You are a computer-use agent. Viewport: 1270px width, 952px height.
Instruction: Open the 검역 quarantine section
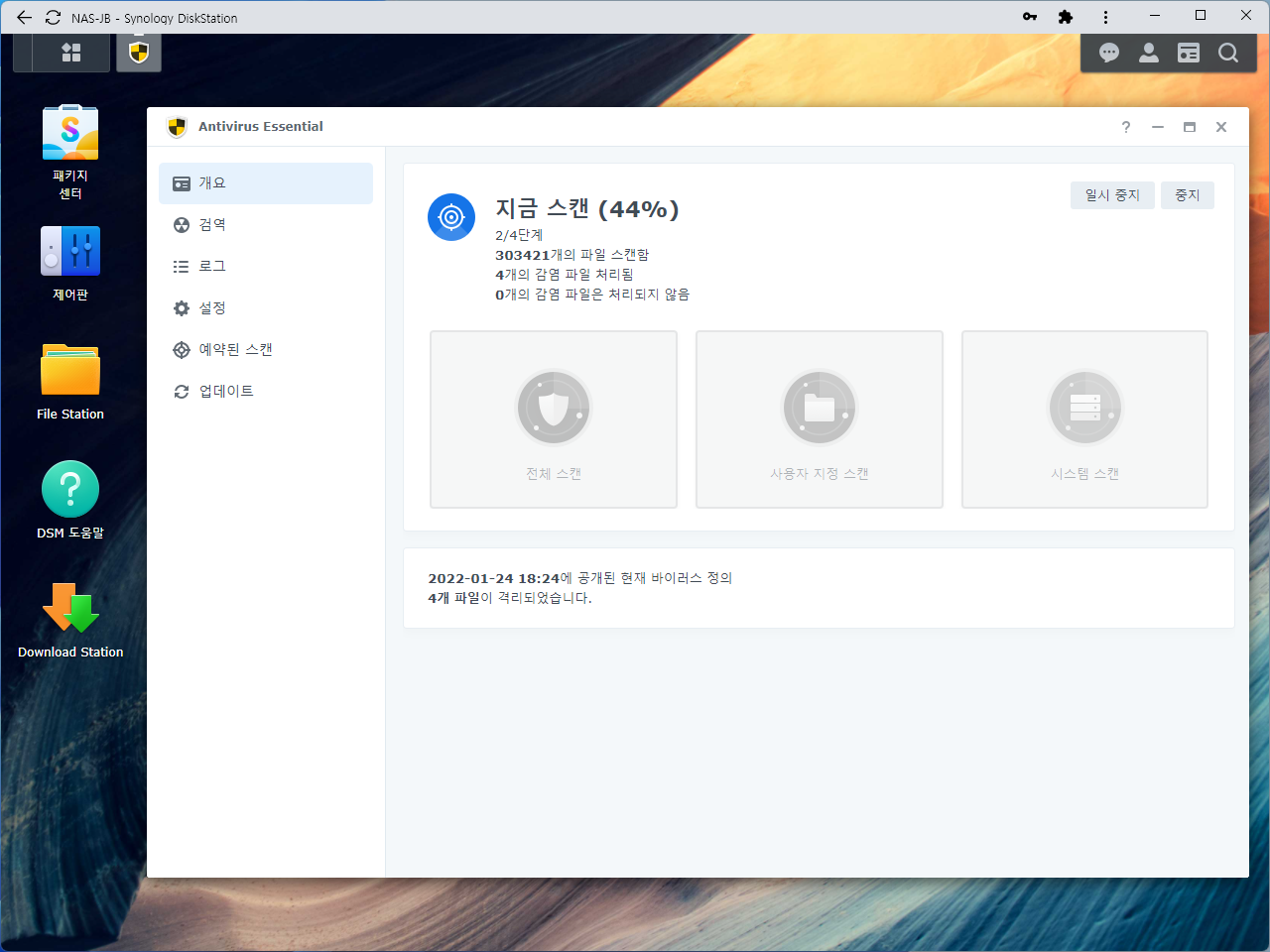click(266, 225)
